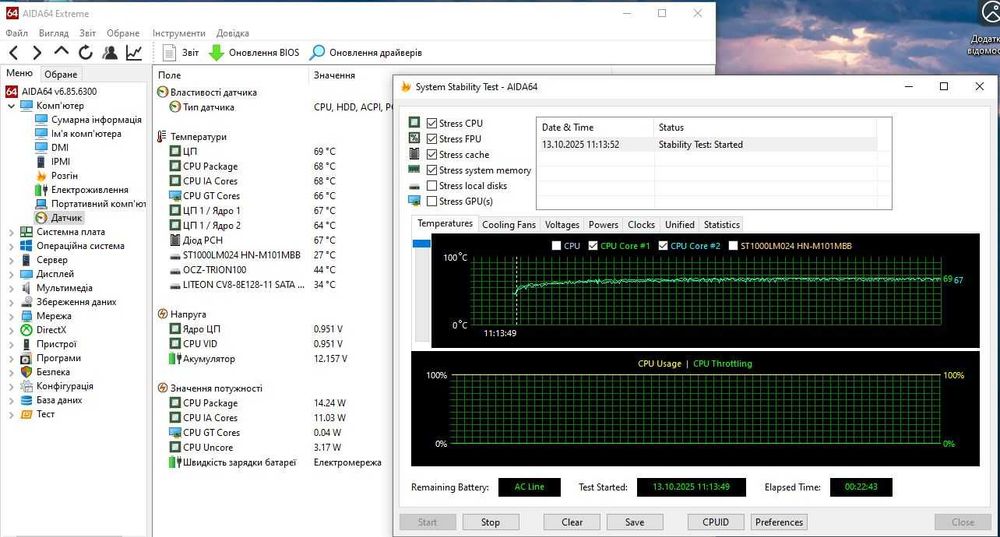The height and width of the screenshot is (537, 1000).
Task: Click the Stress GPU(s) monitor icon
Action: pyautogui.click(x=415, y=201)
